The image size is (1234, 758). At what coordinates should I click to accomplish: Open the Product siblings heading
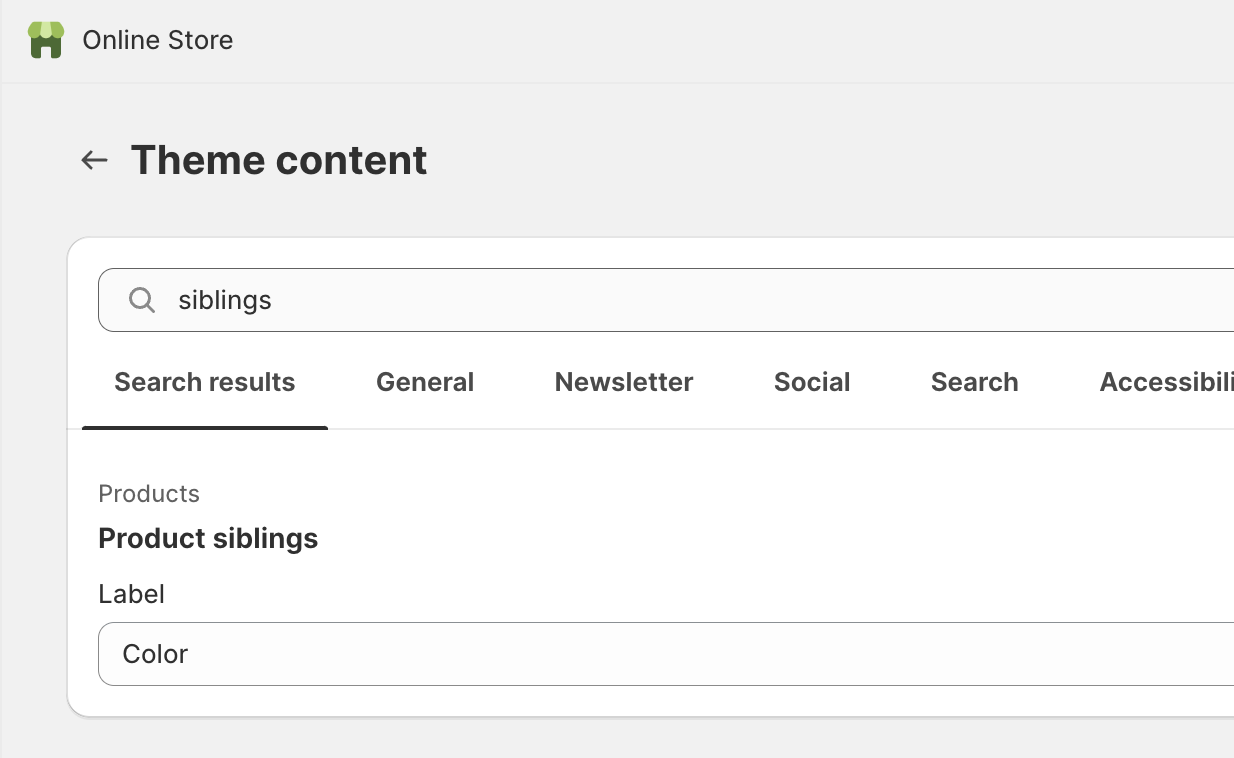coord(208,538)
